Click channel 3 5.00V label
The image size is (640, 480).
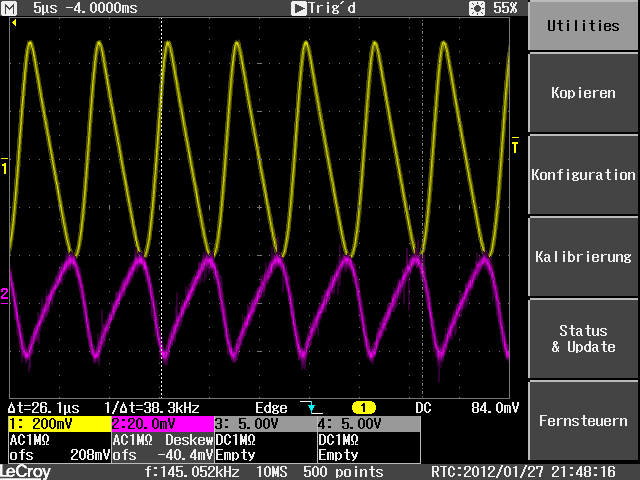[266, 424]
